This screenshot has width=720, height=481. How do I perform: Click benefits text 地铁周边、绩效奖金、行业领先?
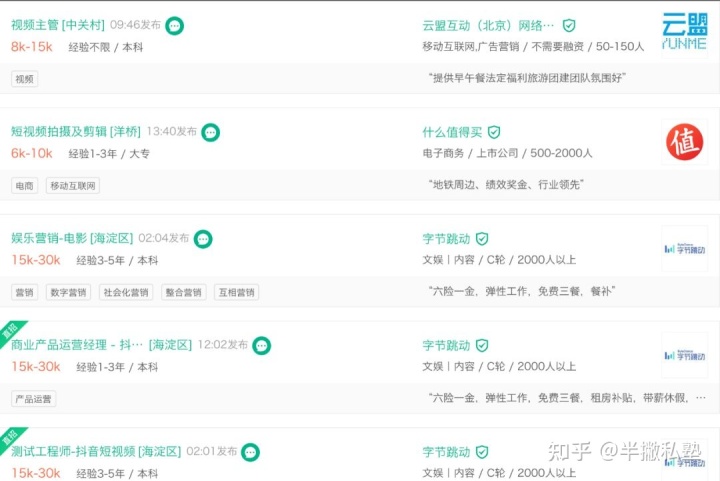click(506, 185)
